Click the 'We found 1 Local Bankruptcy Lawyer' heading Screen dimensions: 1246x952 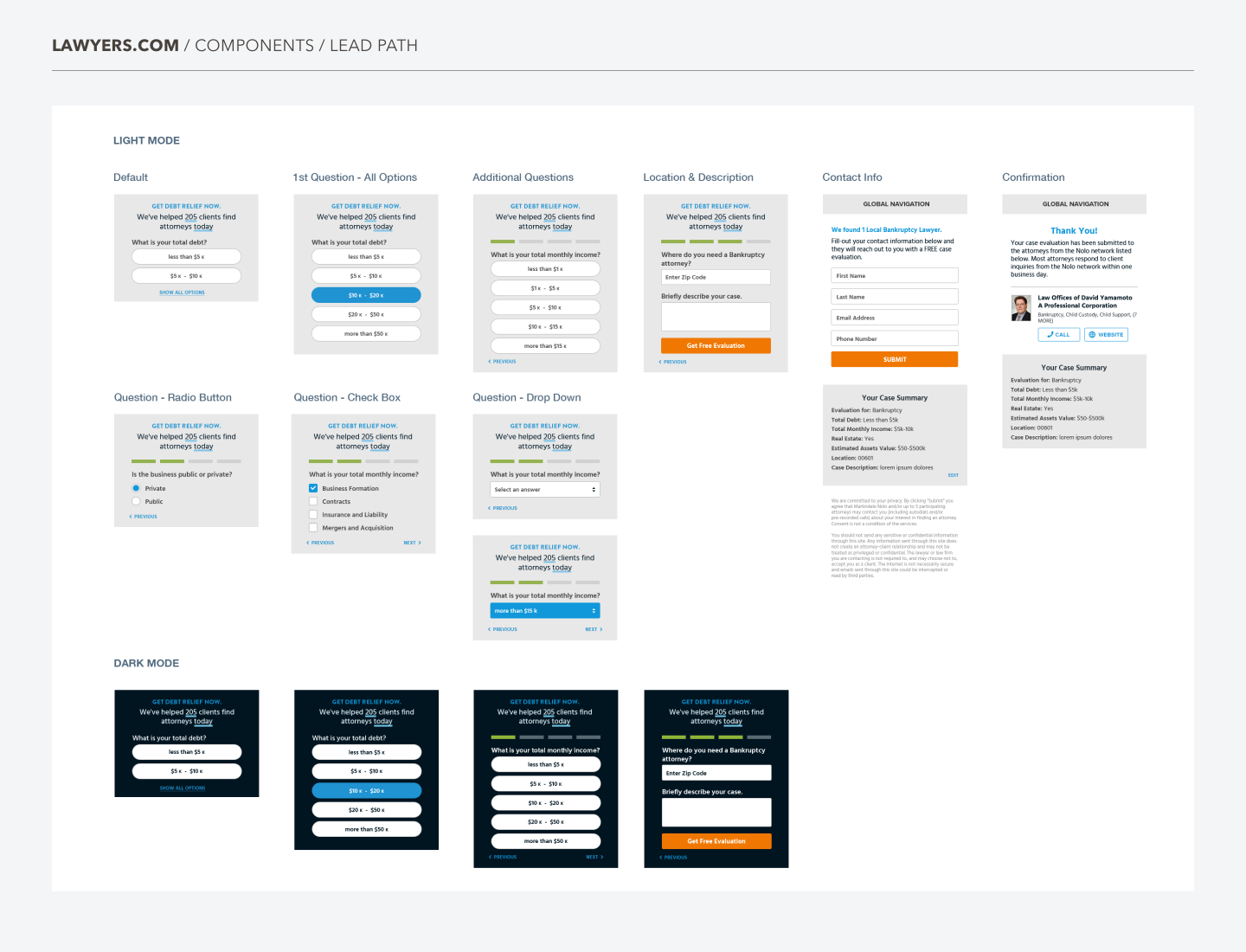click(x=886, y=230)
